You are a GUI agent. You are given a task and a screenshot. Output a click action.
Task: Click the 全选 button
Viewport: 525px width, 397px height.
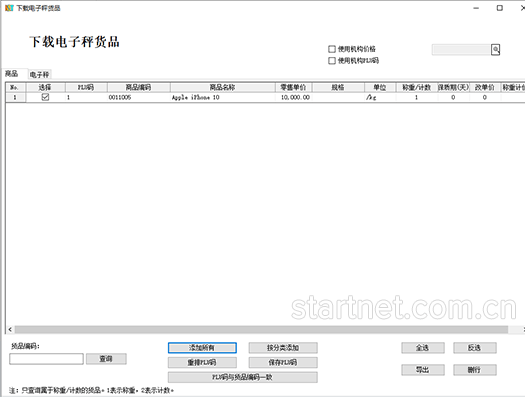[423, 348]
